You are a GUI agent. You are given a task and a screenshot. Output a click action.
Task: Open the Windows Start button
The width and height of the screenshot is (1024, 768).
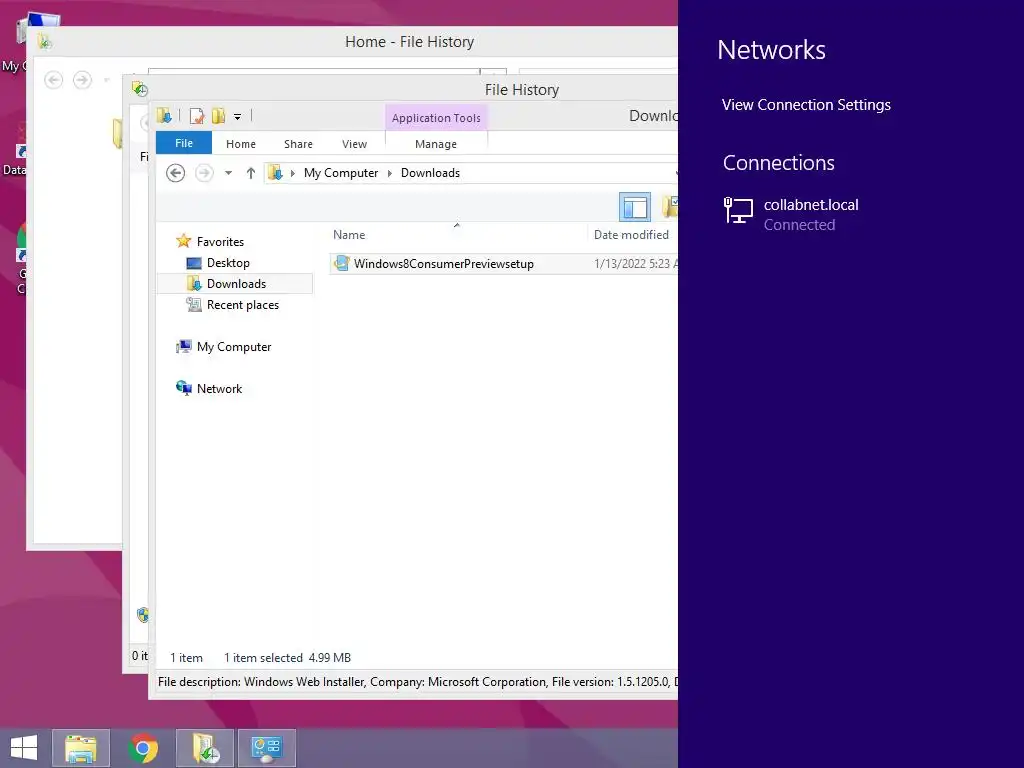coord(24,748)
